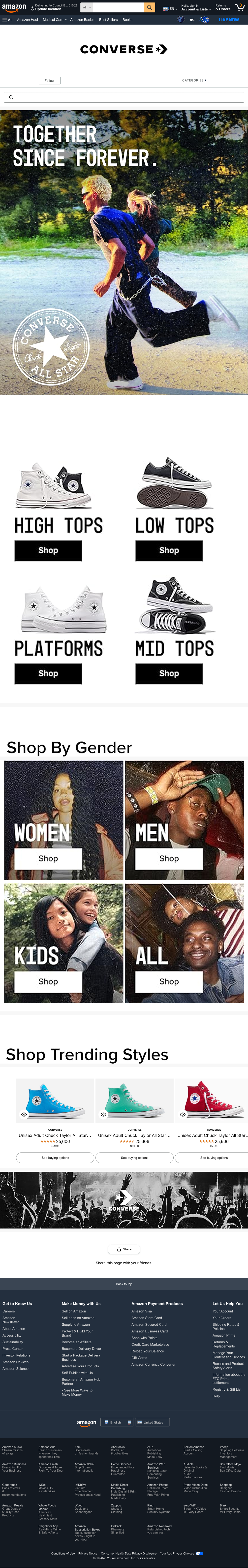Toggle the Follow button for Converse
Image resolution: width=248 pixels, height=1568 pixels.
click(x=50, y=80)
